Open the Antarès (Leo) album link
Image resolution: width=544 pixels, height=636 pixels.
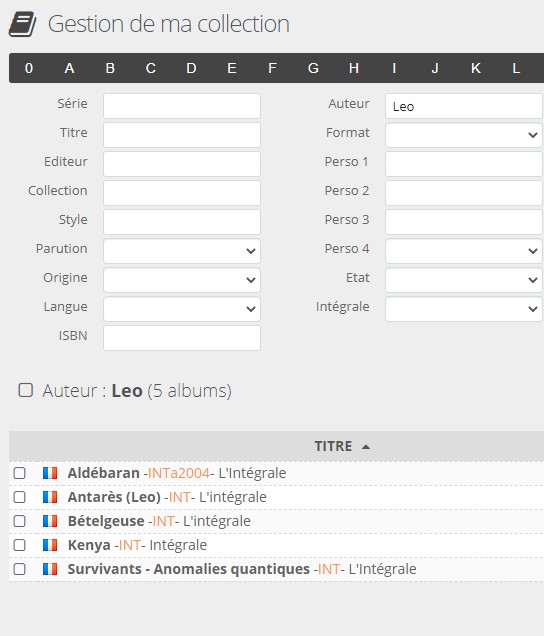[167, 497]
